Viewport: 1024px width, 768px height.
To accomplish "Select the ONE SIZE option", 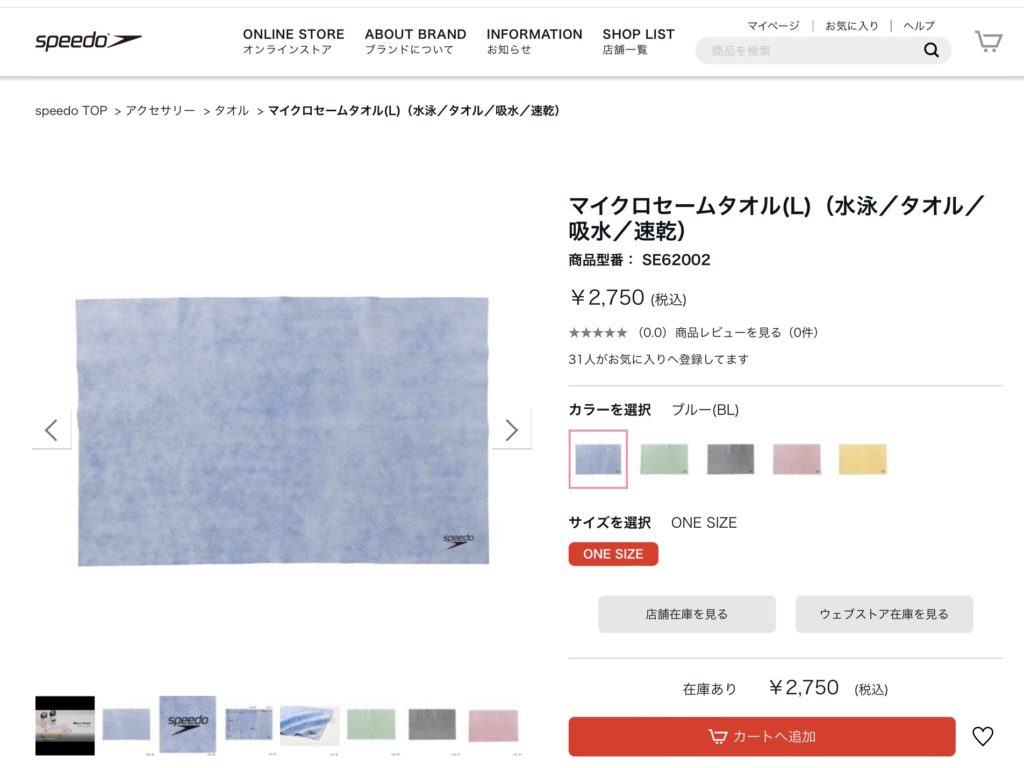I will pyautogui.click(x=613, y=554).
